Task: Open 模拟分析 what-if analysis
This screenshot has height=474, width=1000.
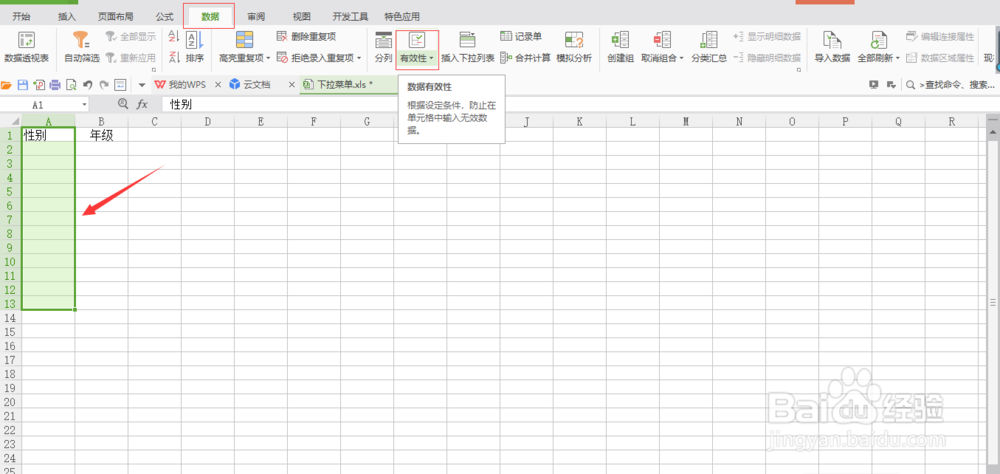Action: point(574,47)
